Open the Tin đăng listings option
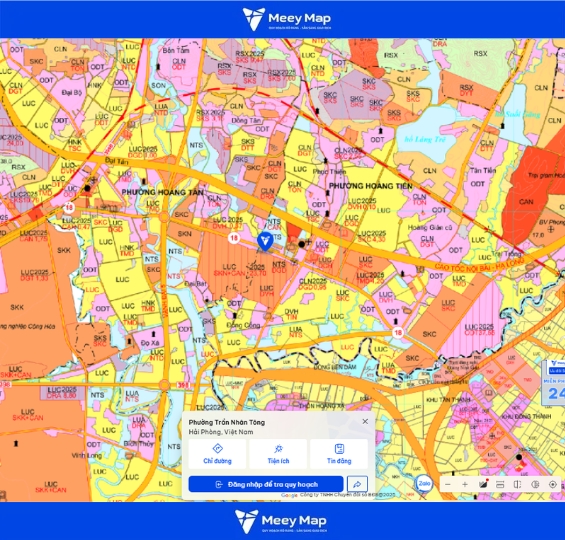The height and width of the screenshot is (540, 565). (339, 454)
